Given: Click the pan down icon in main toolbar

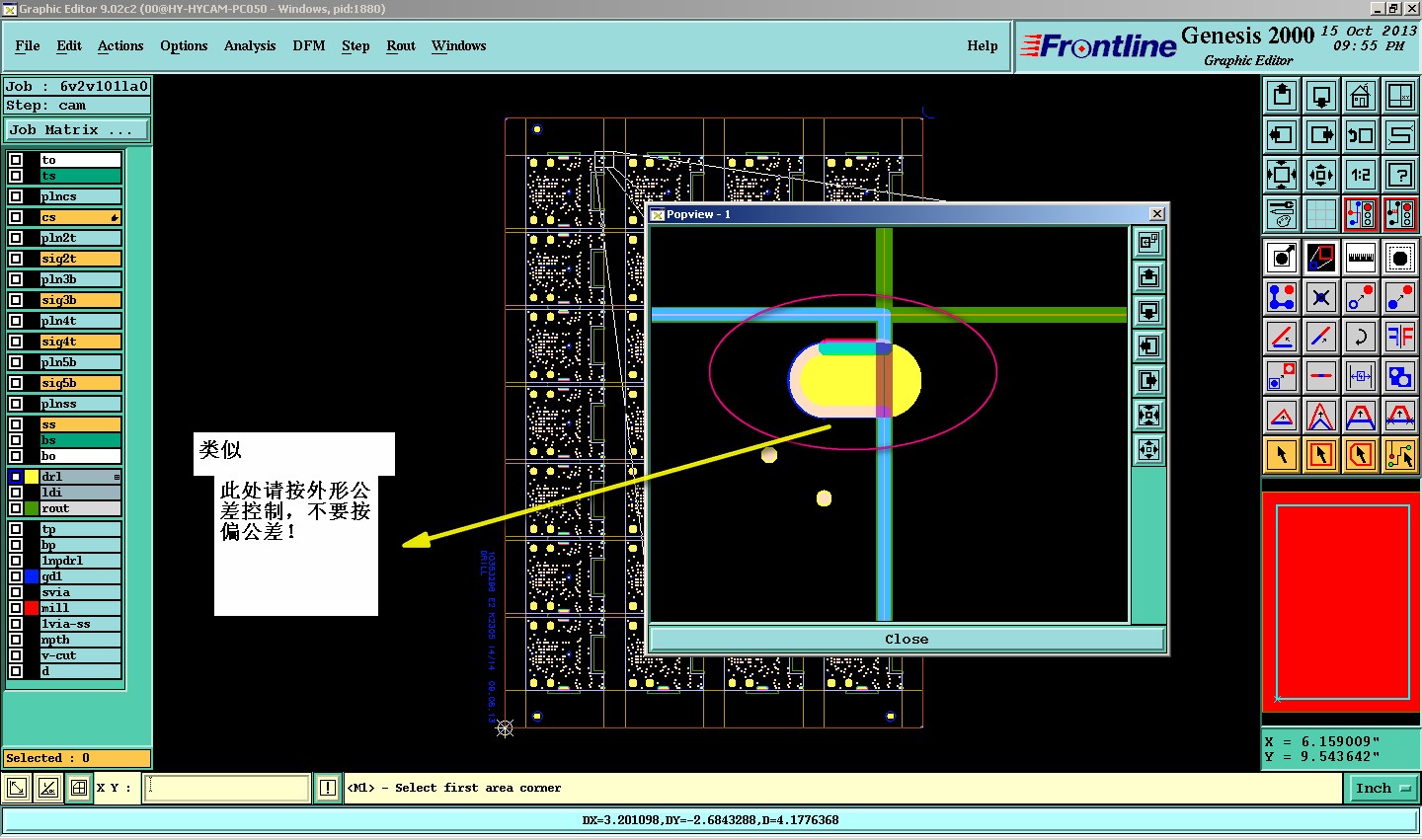Looking at the screenshot, I should (1321, 96).
